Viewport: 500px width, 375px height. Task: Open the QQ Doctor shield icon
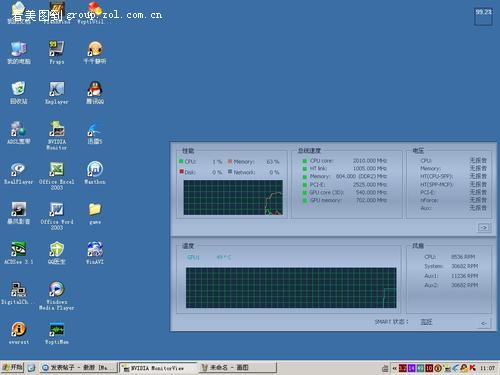pyautogui.click(x=57, y=253)
